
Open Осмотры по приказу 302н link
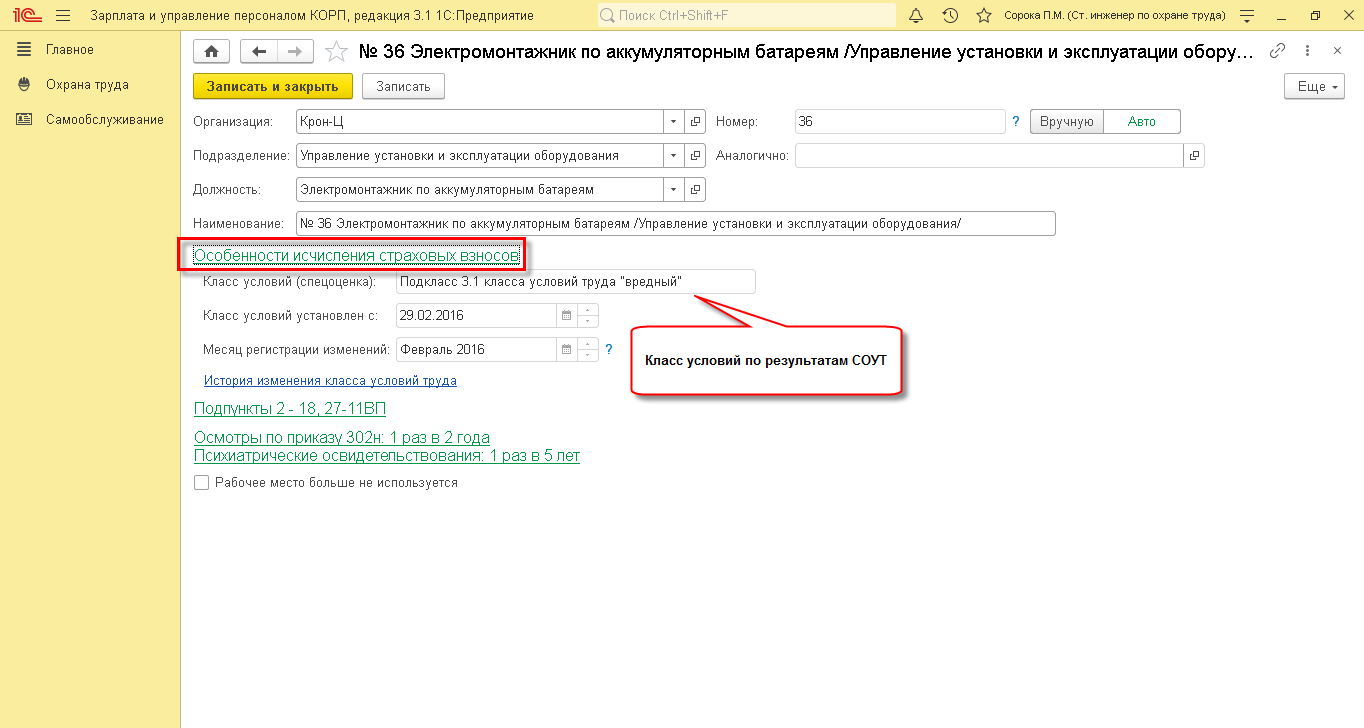(x=341, y=438)
